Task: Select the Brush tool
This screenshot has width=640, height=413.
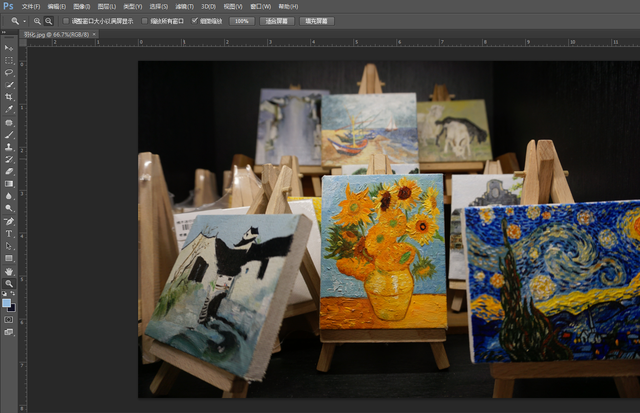Action: click(9, 134)
